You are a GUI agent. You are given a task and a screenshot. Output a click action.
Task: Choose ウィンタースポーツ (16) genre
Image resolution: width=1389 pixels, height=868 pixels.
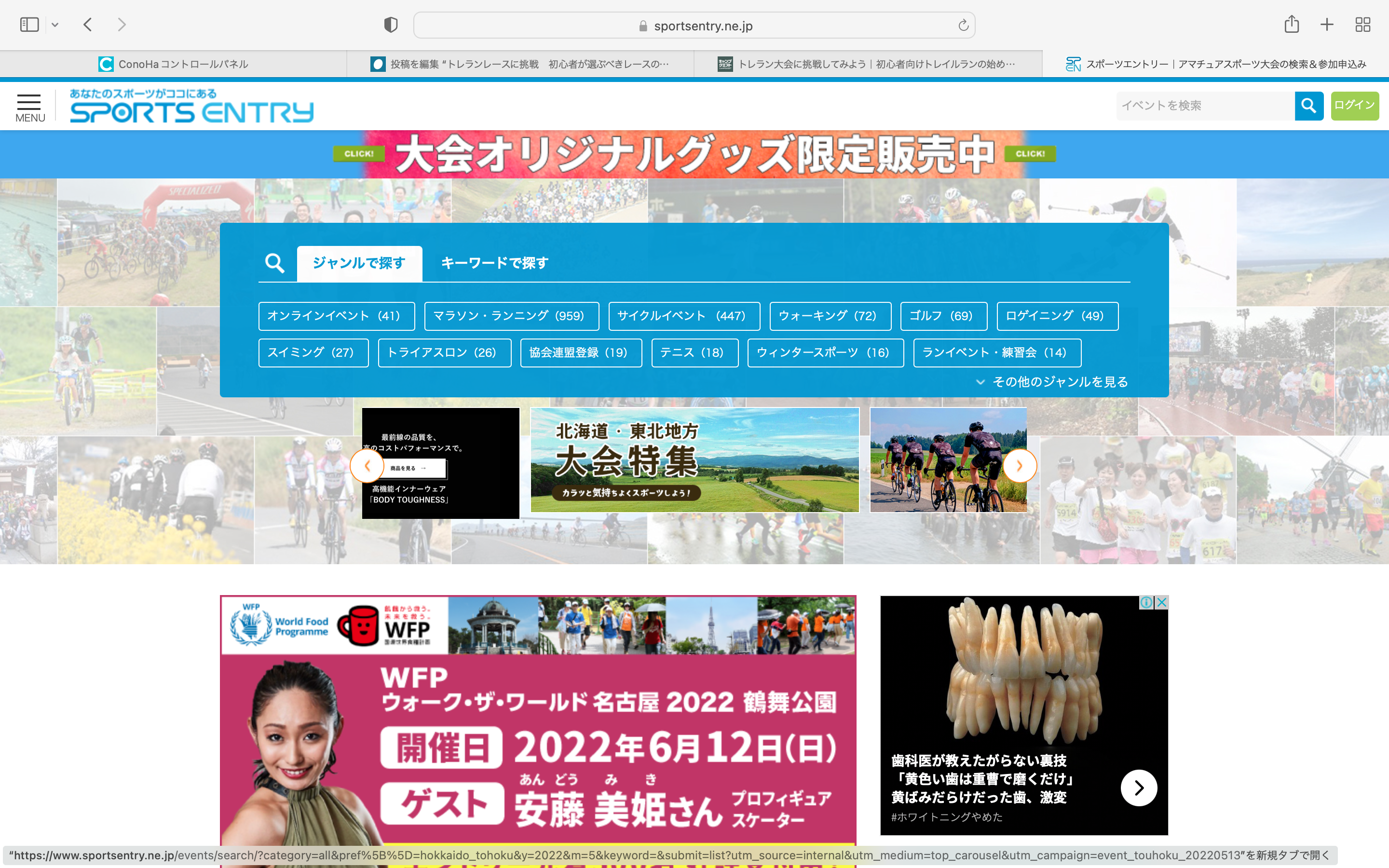[x=825, y=353]
